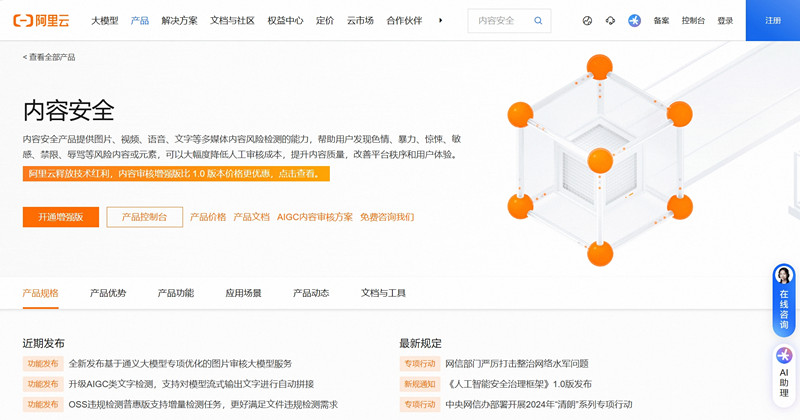Open the blue AI assistant icon in header
Screen dimensions: 800x420
(x=634, y=20)
